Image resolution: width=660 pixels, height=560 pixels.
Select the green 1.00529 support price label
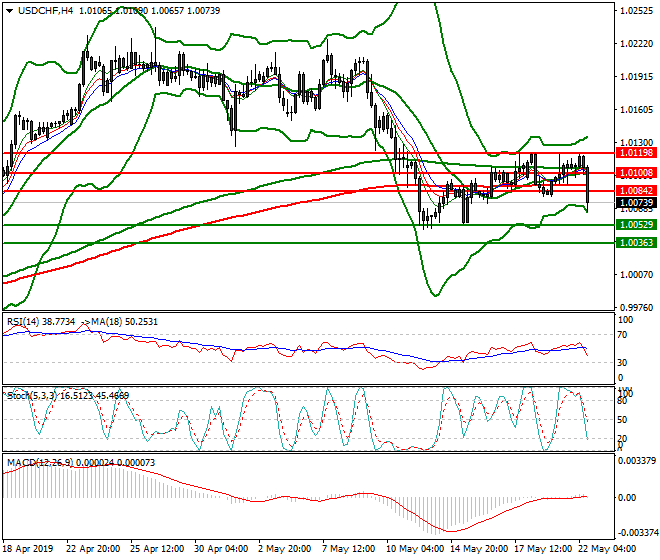click(x=637, y=225)
